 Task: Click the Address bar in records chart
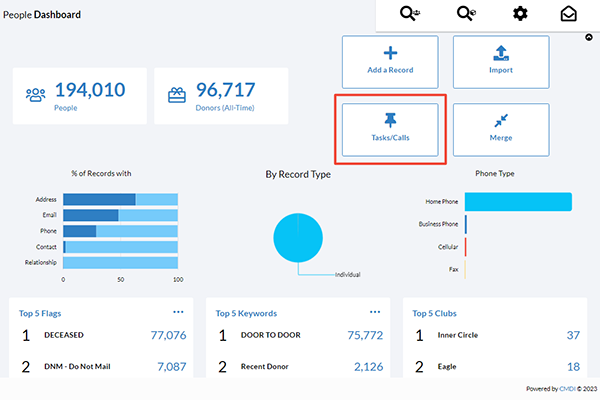120,199
